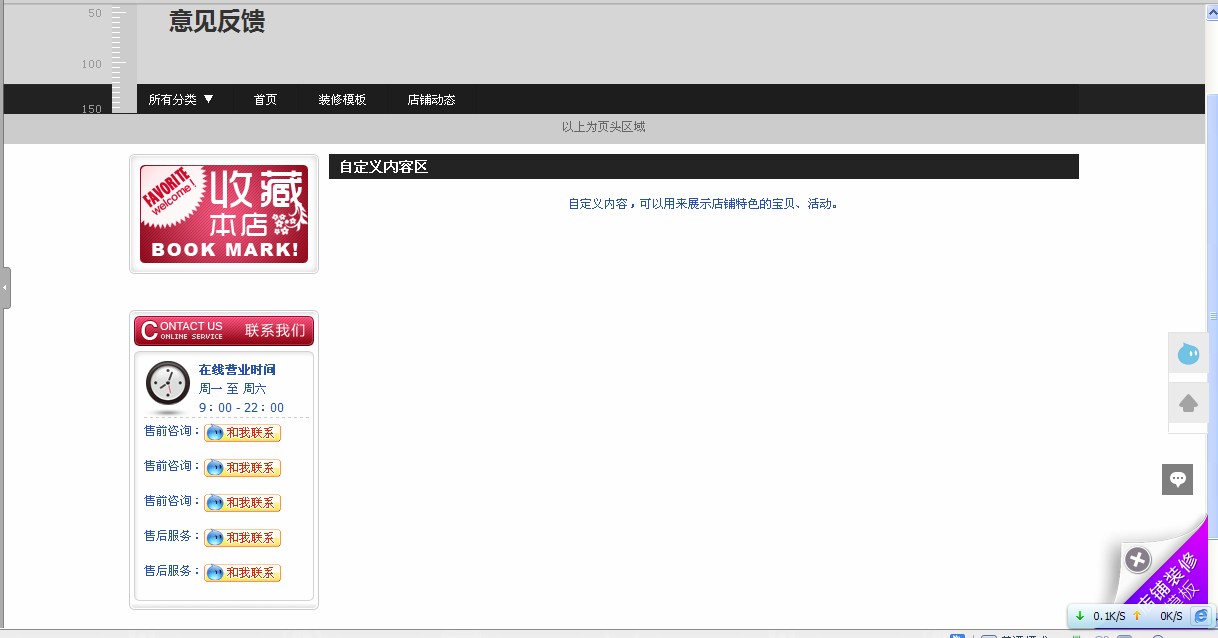Click the 售后服务 Wangwang status icon
This screenshot has height=638, width=1218.
pos(214,537)
